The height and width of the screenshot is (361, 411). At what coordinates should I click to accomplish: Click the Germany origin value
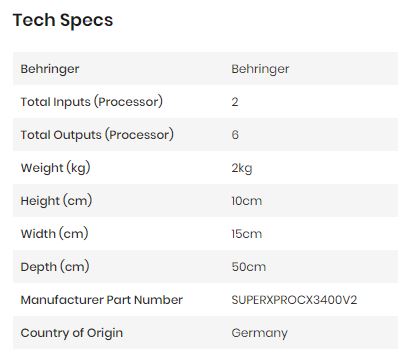point(259,333)
